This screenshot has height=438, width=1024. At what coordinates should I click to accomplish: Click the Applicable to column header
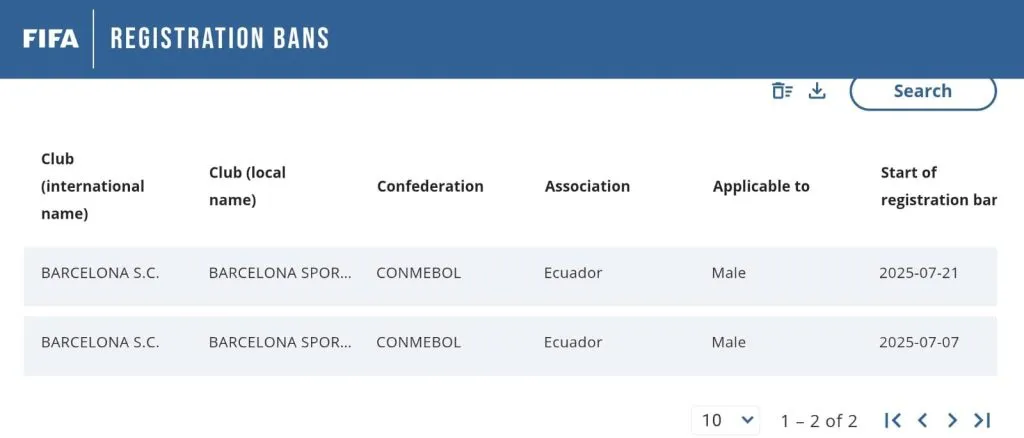(761, 186)
